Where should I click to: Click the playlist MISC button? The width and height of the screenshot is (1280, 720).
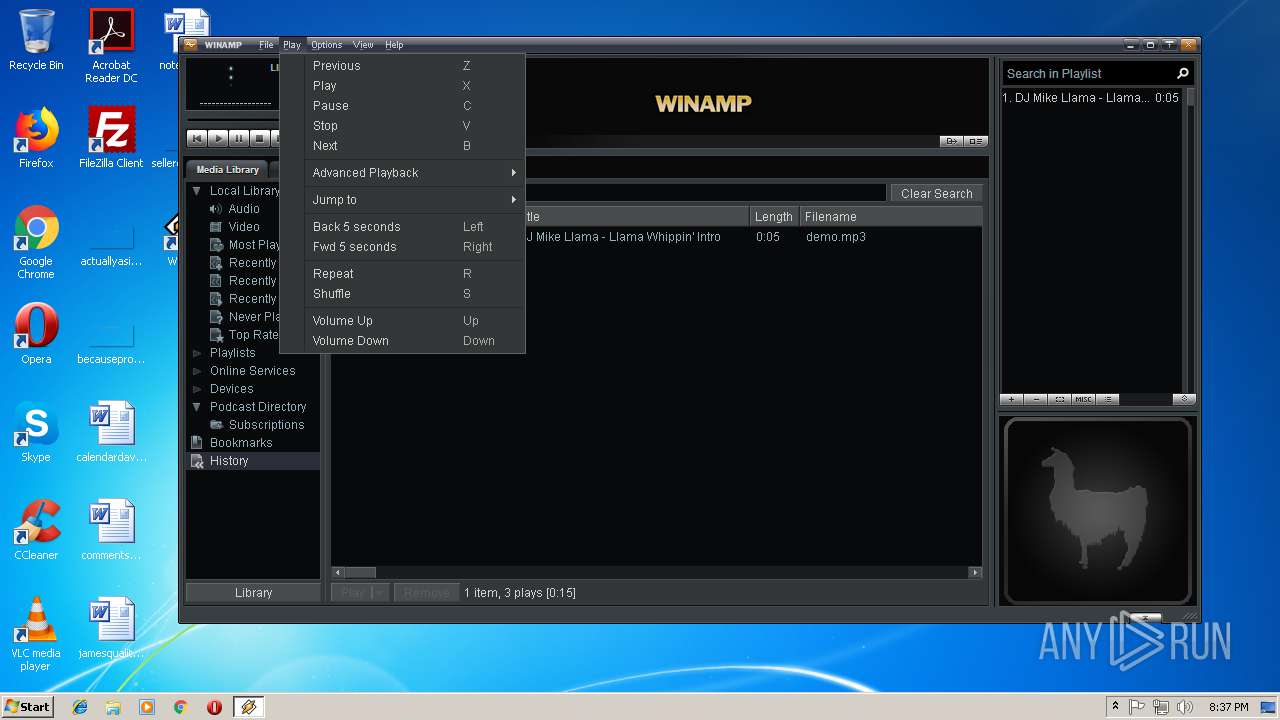tap(1083, 399)
